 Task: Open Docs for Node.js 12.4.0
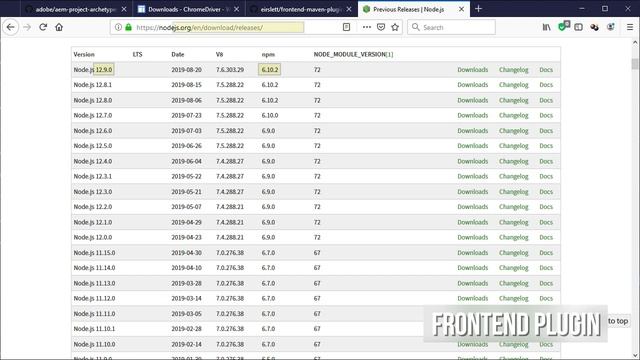coord(546,161)
